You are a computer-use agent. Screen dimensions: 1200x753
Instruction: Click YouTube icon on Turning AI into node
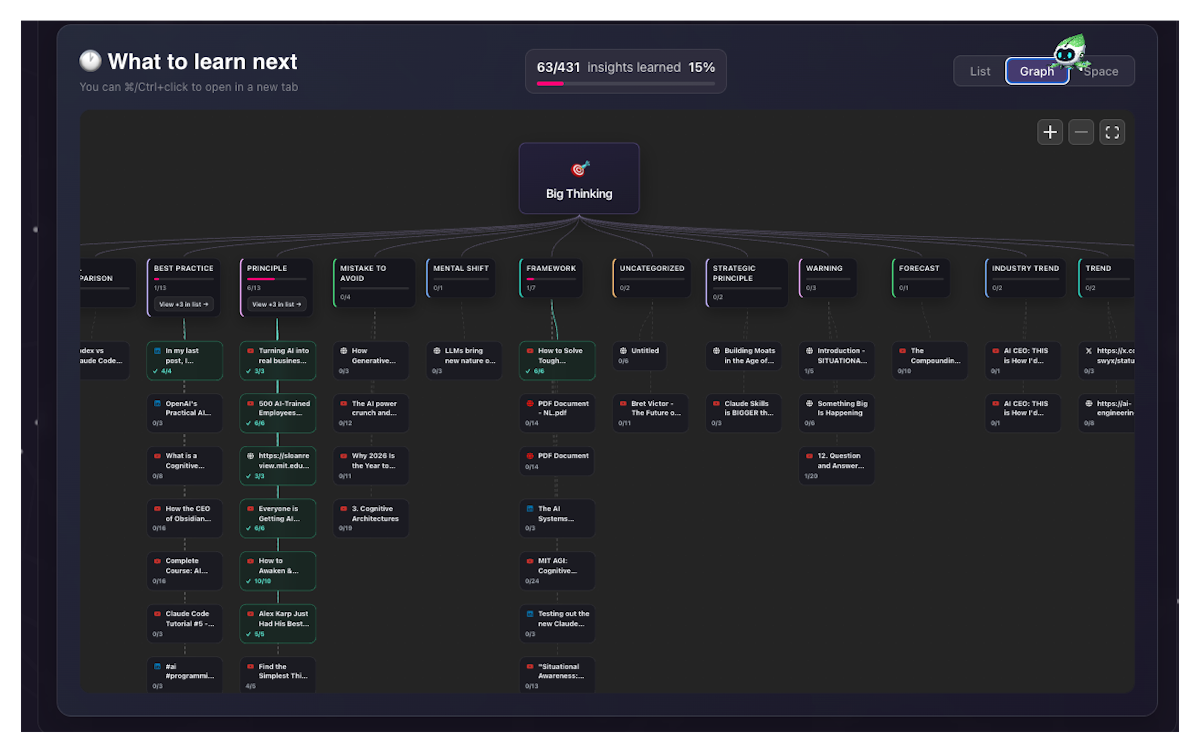[x=251, y=351]
